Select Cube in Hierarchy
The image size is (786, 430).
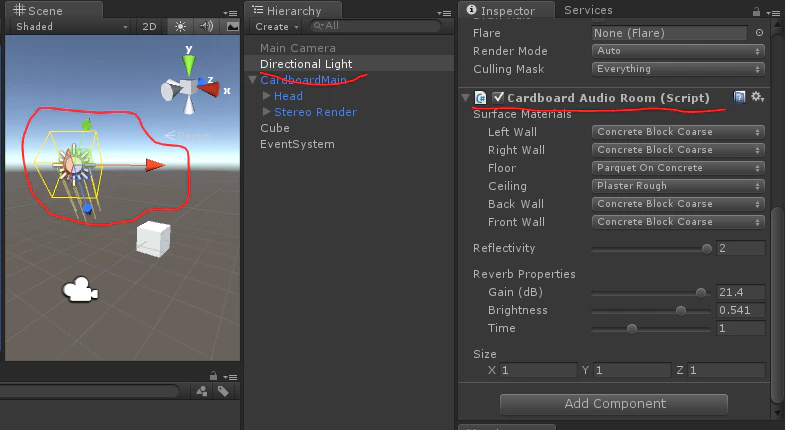click(275, 128)
